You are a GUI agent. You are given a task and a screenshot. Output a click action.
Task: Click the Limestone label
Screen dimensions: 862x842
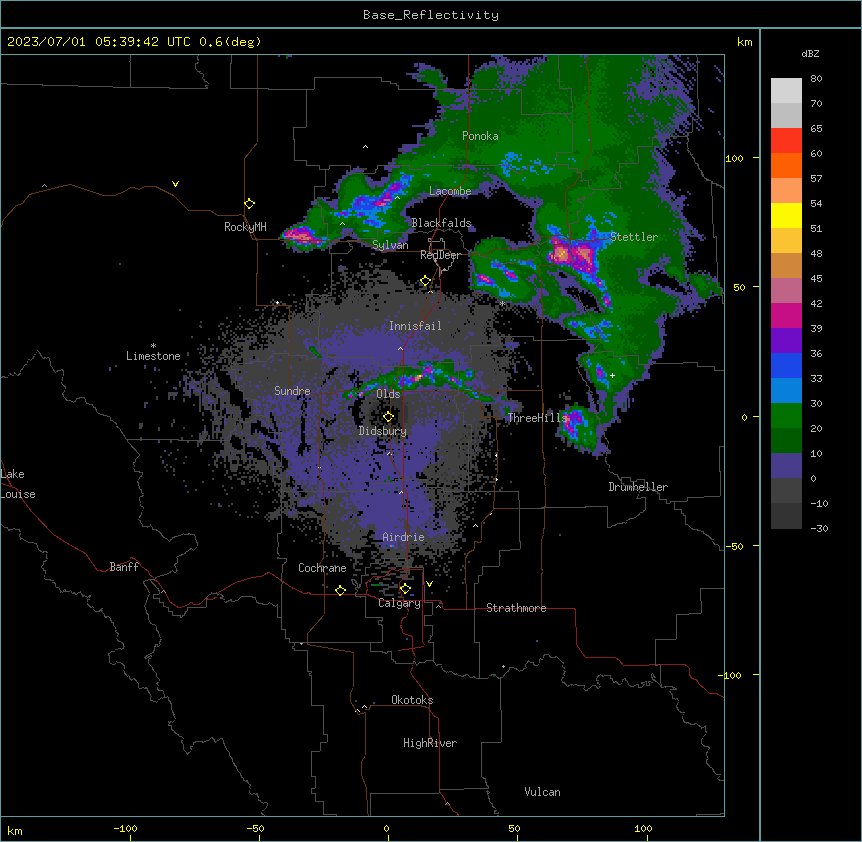point(153,356)
